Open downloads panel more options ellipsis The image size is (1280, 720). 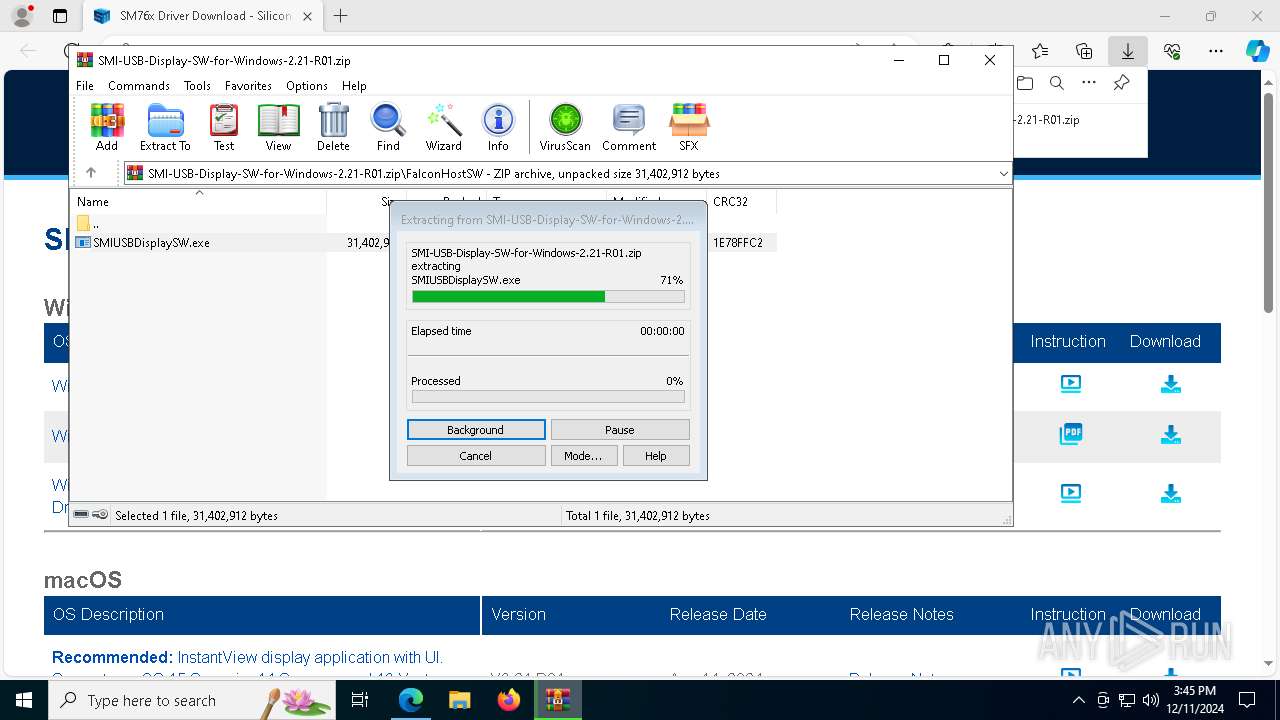coord(1089,83)
